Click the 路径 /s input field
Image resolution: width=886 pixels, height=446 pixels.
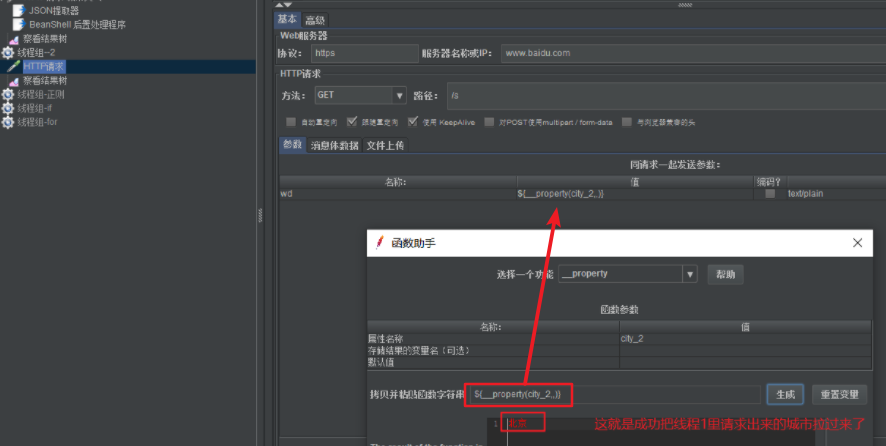666,96
